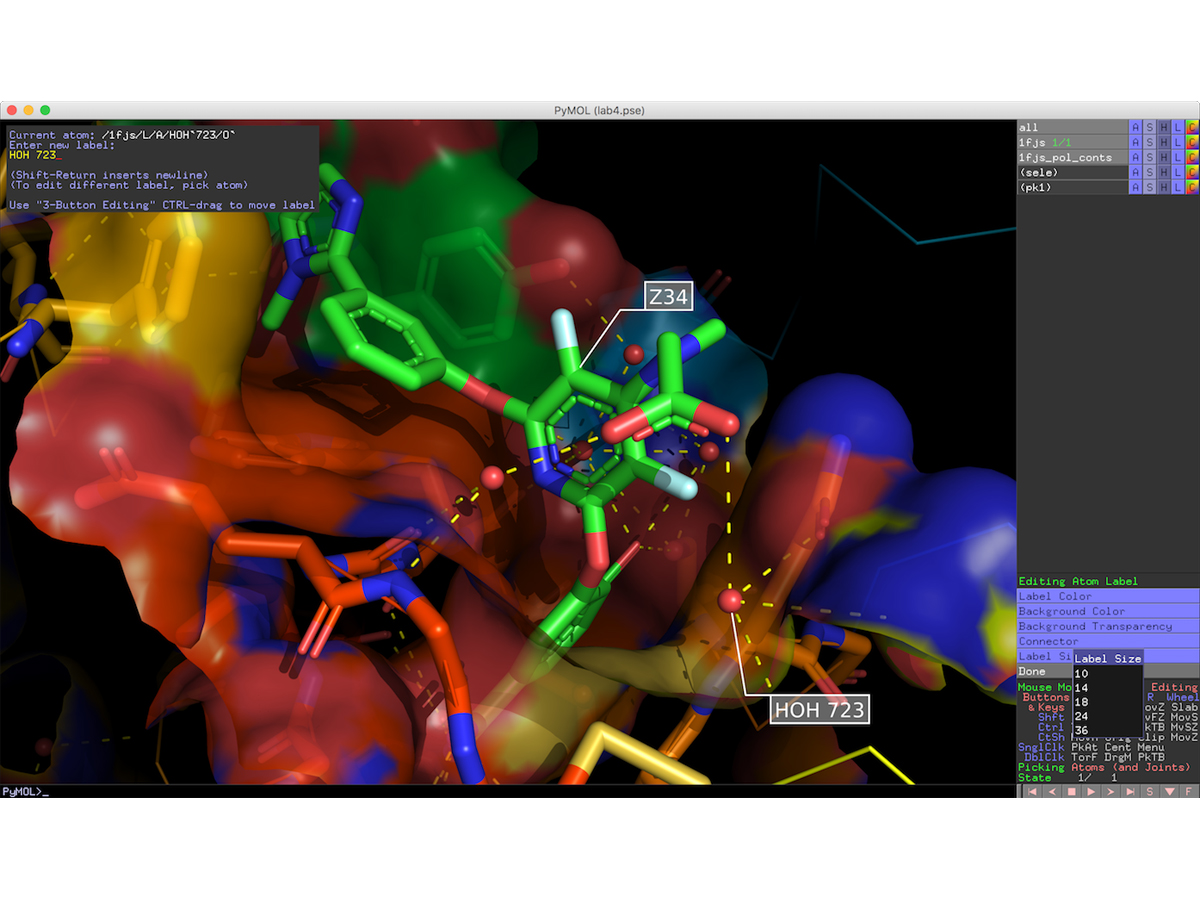Screen dimensions: 1200x900
Task: Open Label (L) menu for (sele)
Action: click(1177, 172)
